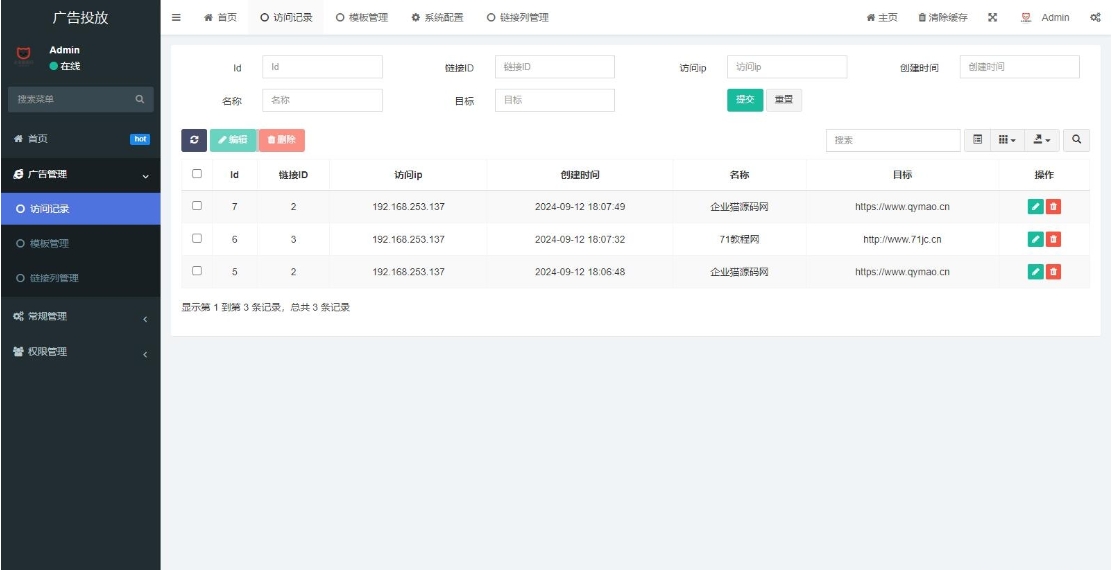Delete the record with Id 6
Image resolution: width=1112 pixels, height=570 pixels.
coord(1053,239)
